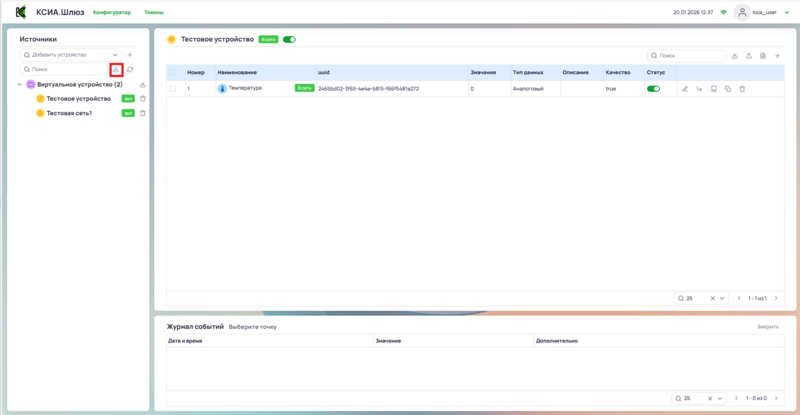Click the Закрыть link in event journal

point(767,327)
